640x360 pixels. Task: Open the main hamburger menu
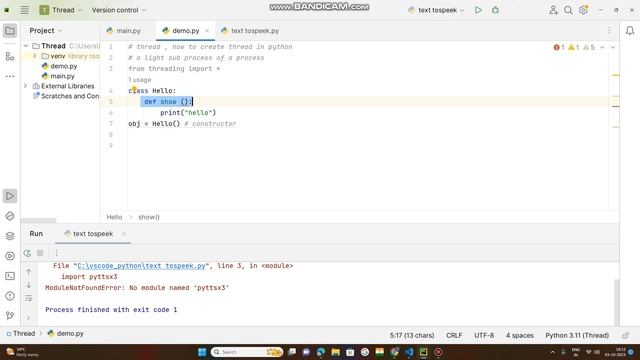tap(24, 10)
